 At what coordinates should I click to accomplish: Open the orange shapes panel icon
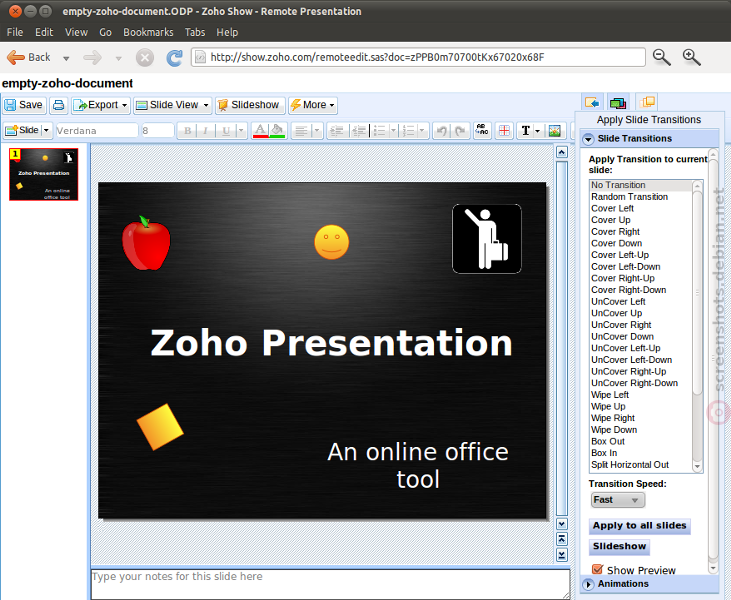click(648, 101)
